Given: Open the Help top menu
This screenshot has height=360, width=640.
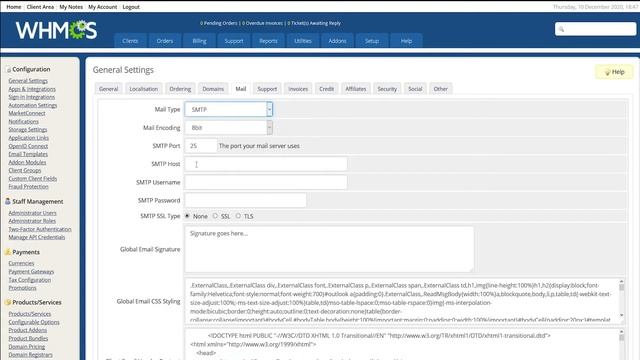Looking at the screenshot, I should click(406, 41).
